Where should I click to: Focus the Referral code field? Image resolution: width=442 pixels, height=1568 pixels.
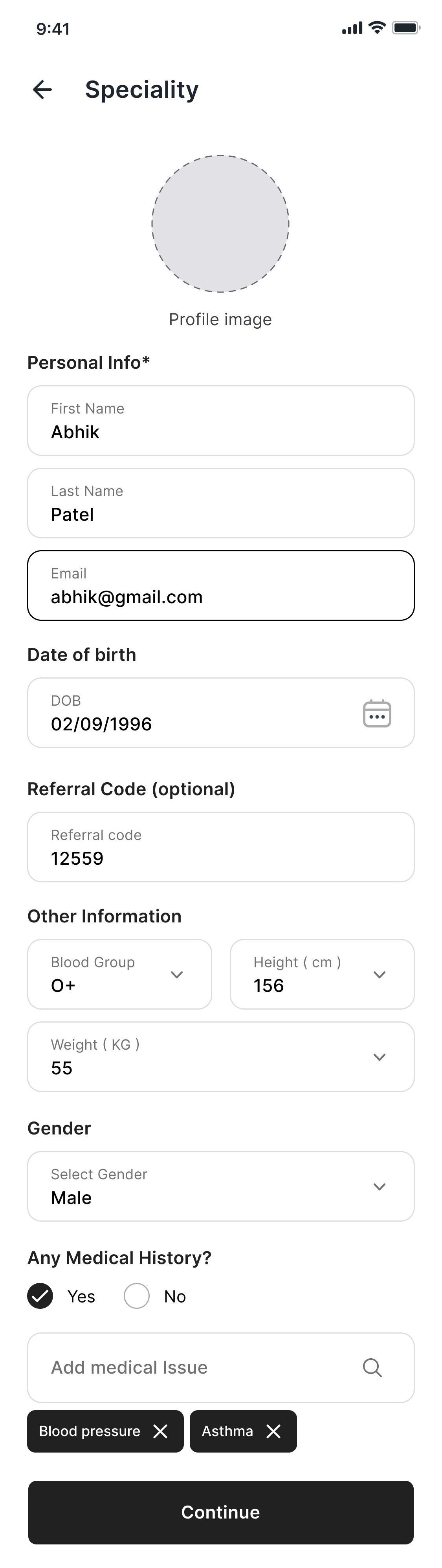coord(220,847)
